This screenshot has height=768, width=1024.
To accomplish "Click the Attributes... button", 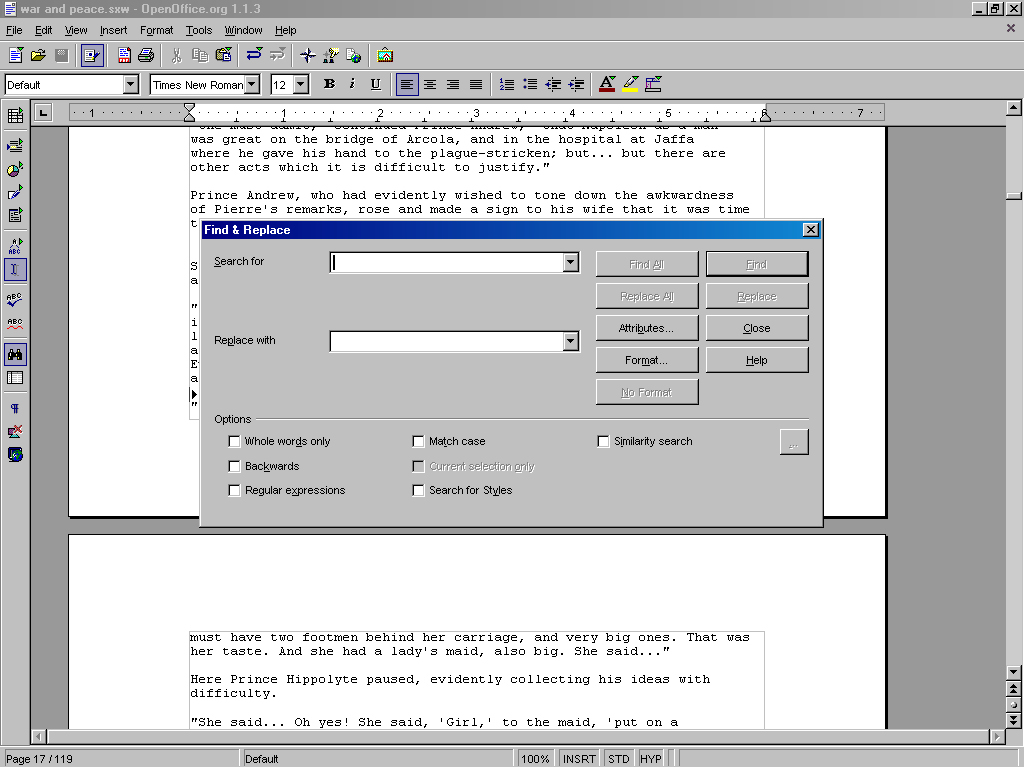I will coord(646,328).
